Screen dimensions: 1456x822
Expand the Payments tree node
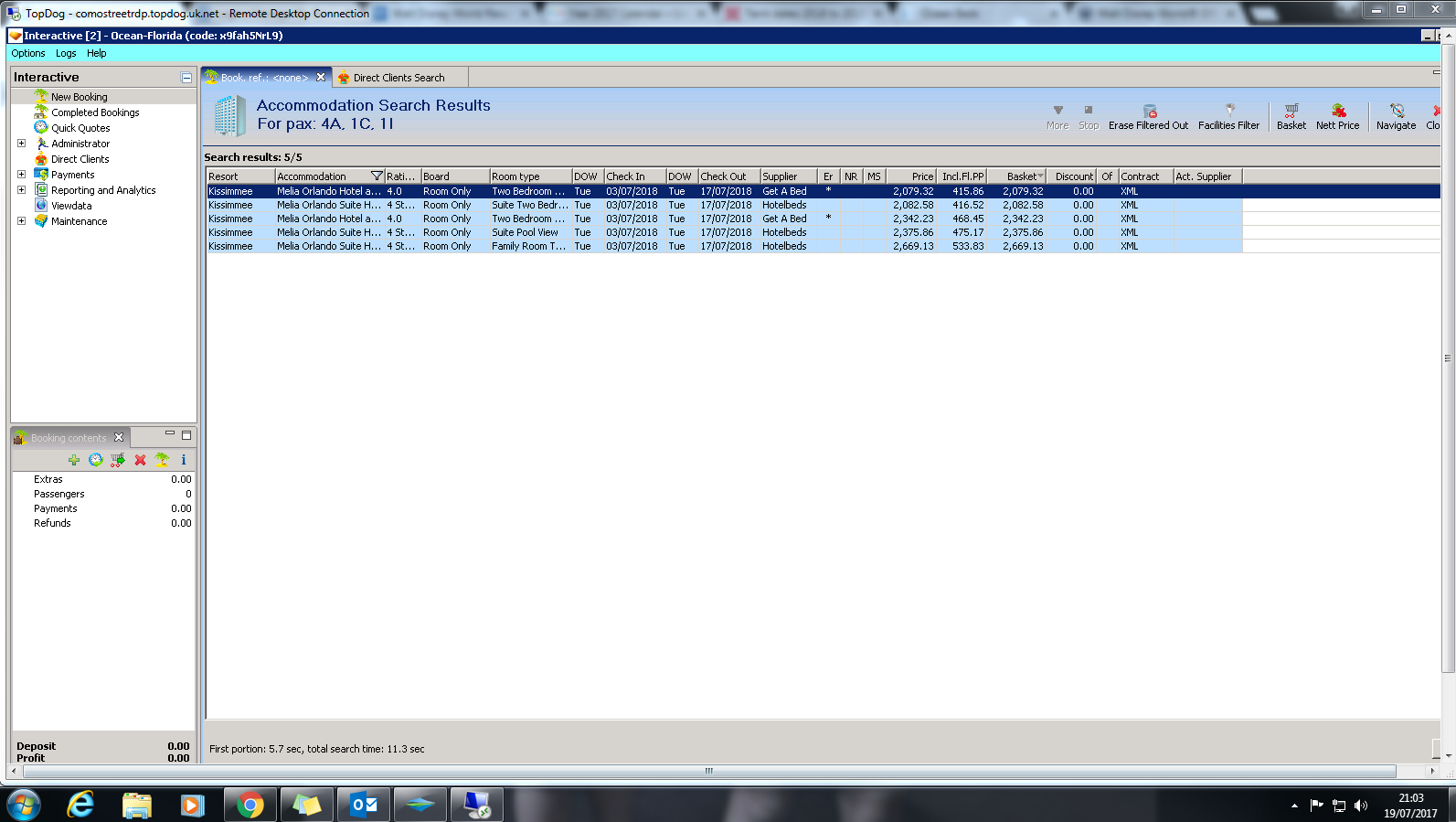point(22,175)
